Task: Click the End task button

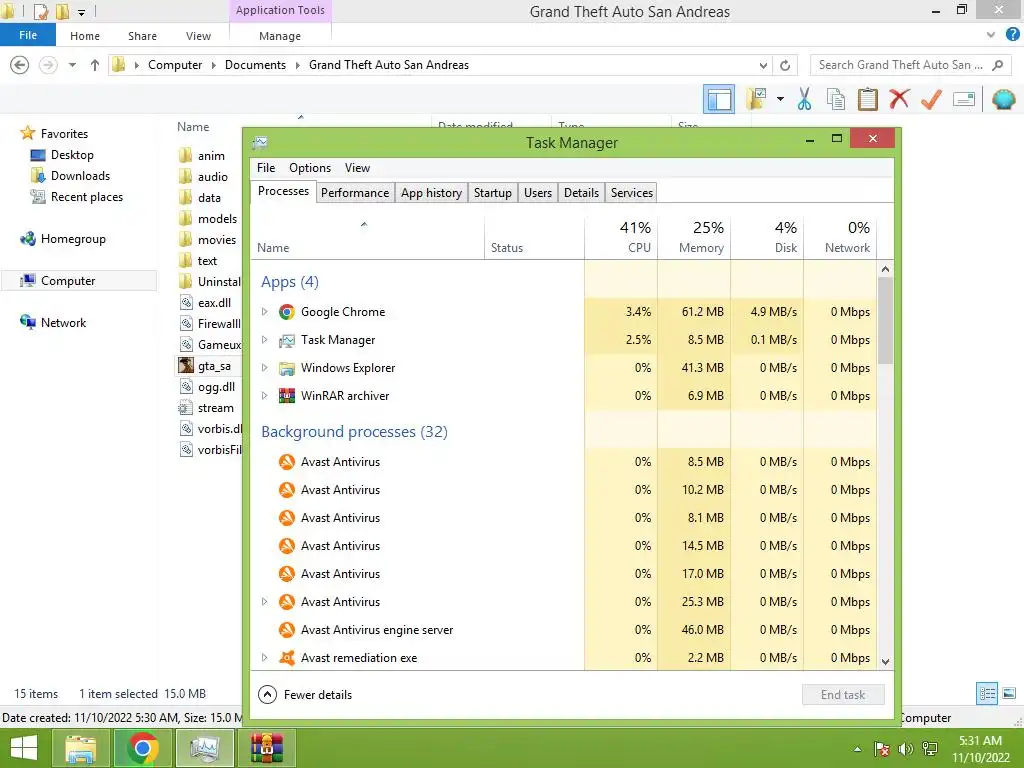Action: 843,694
